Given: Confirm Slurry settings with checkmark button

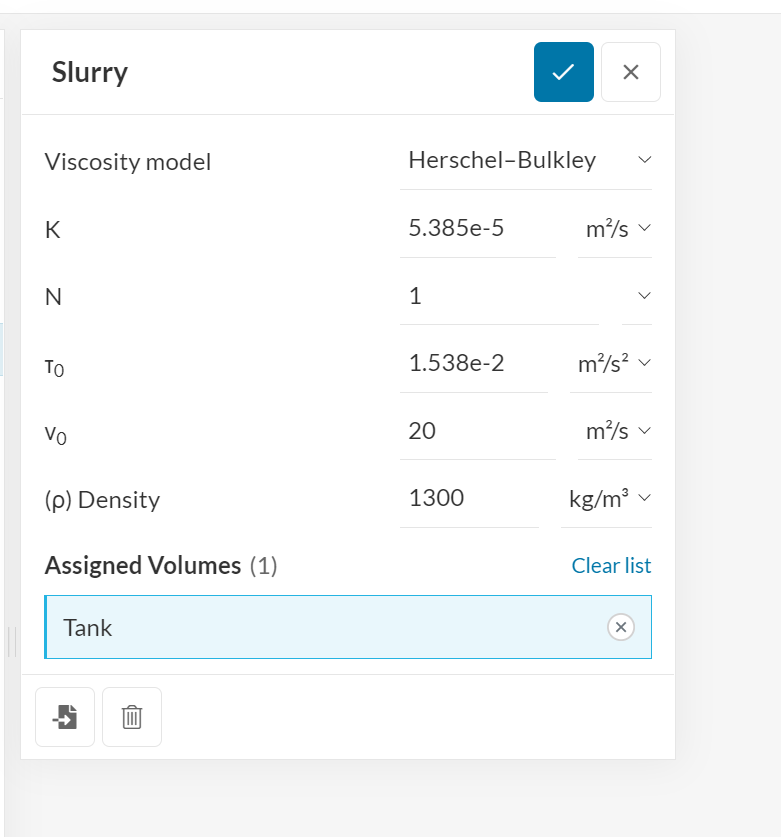Looking at the screenshot, I should coord(564,72).
